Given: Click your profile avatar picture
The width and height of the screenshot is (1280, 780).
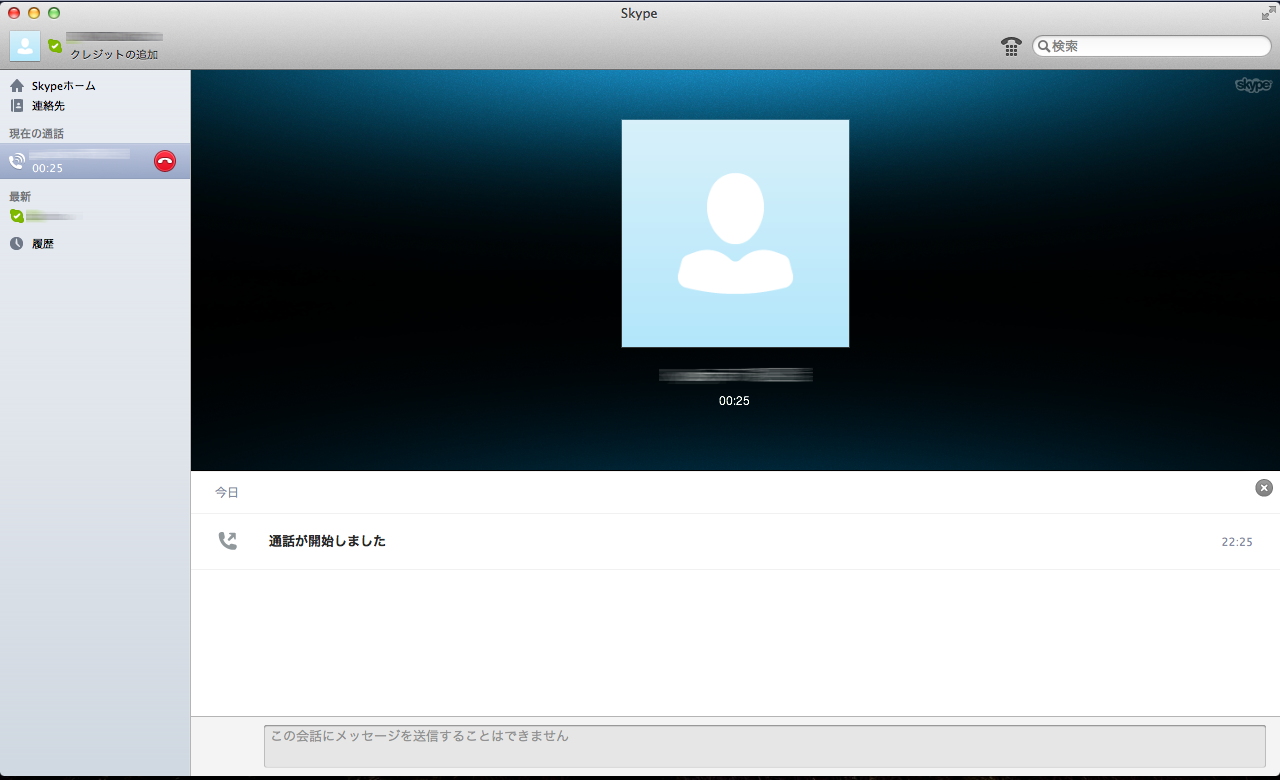Looking at the screenshot, I should (25, 45).
